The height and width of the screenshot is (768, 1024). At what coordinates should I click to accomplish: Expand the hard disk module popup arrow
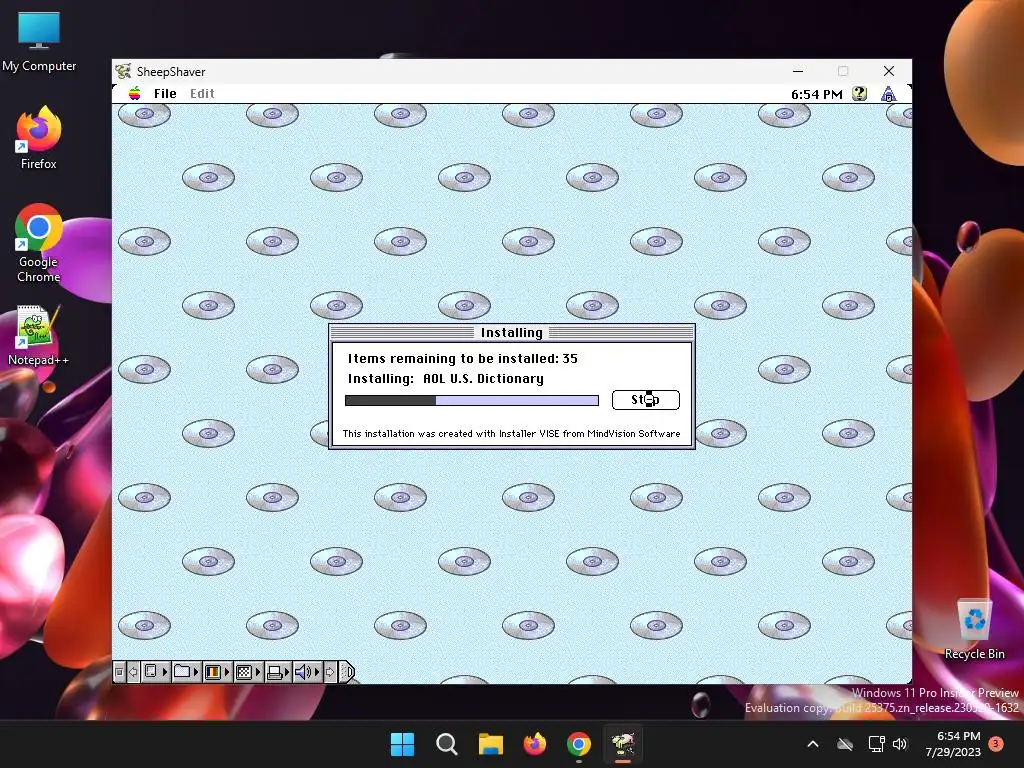165,672
